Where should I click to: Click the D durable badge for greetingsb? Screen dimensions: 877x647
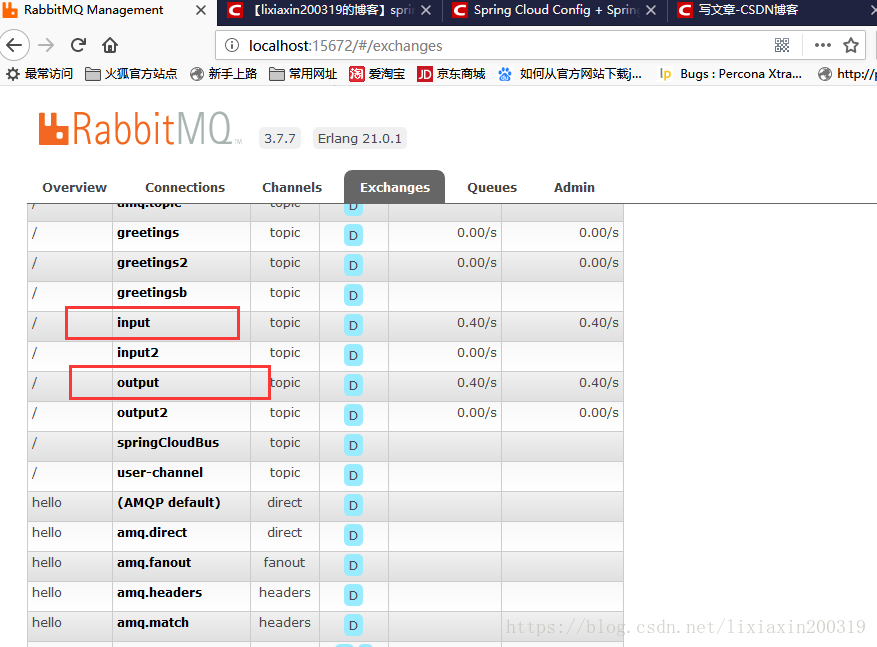pyautogui.click(x=353, y=295)
